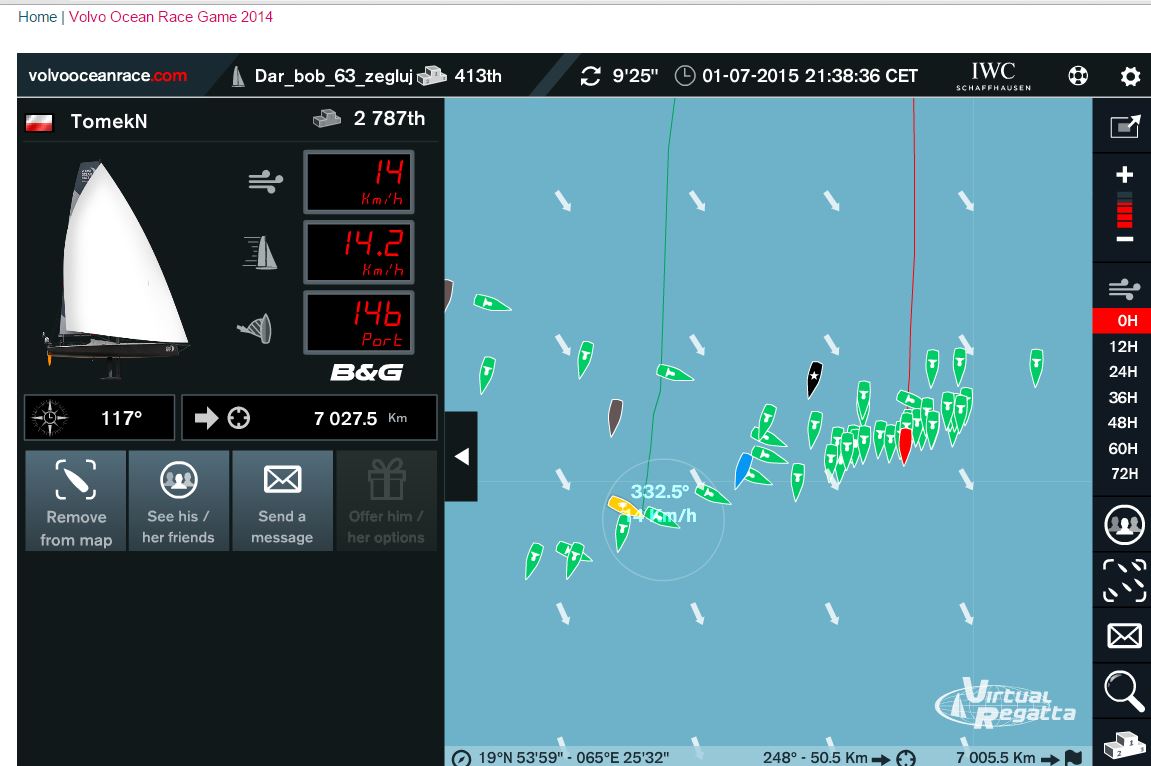
Task: Click the 7 005.5 Km finish distance
Action: [x=995, y=757]
